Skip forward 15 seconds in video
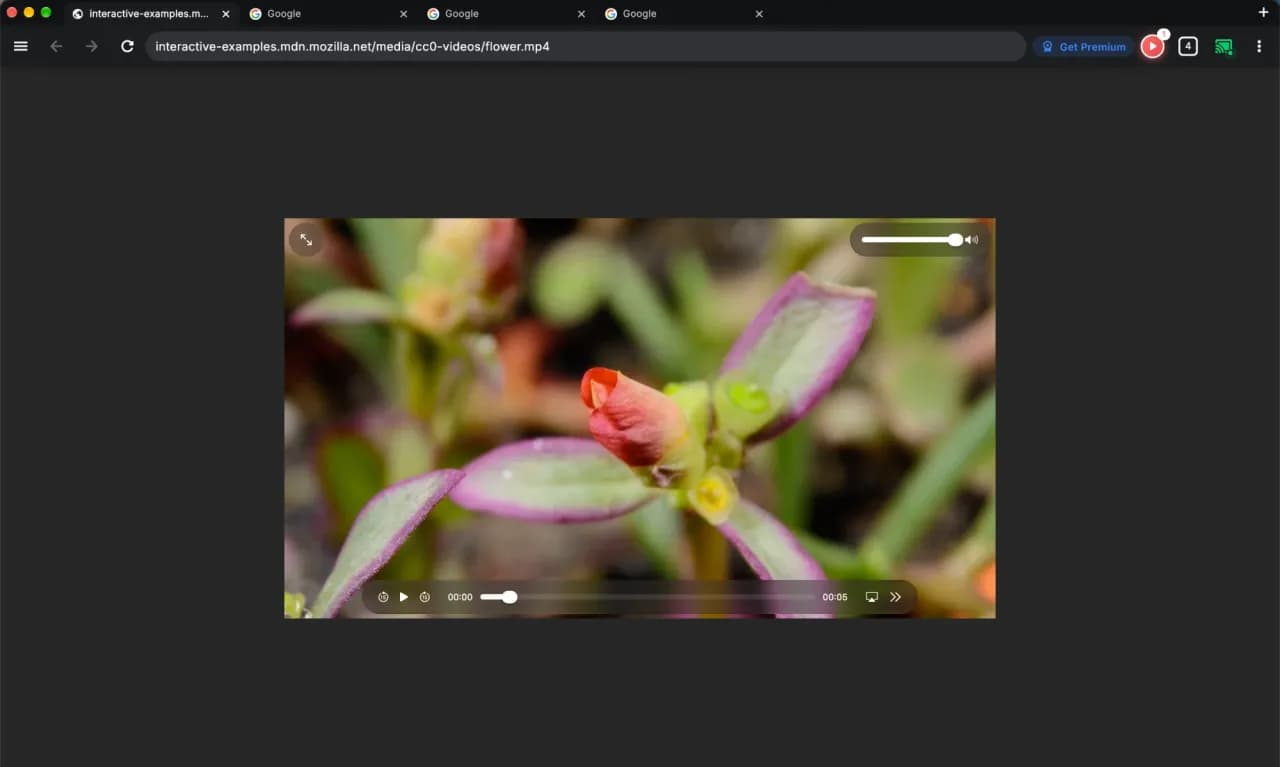Image resolution: width=1280 pixels, height=767 pixels. (x=425, y=597)
